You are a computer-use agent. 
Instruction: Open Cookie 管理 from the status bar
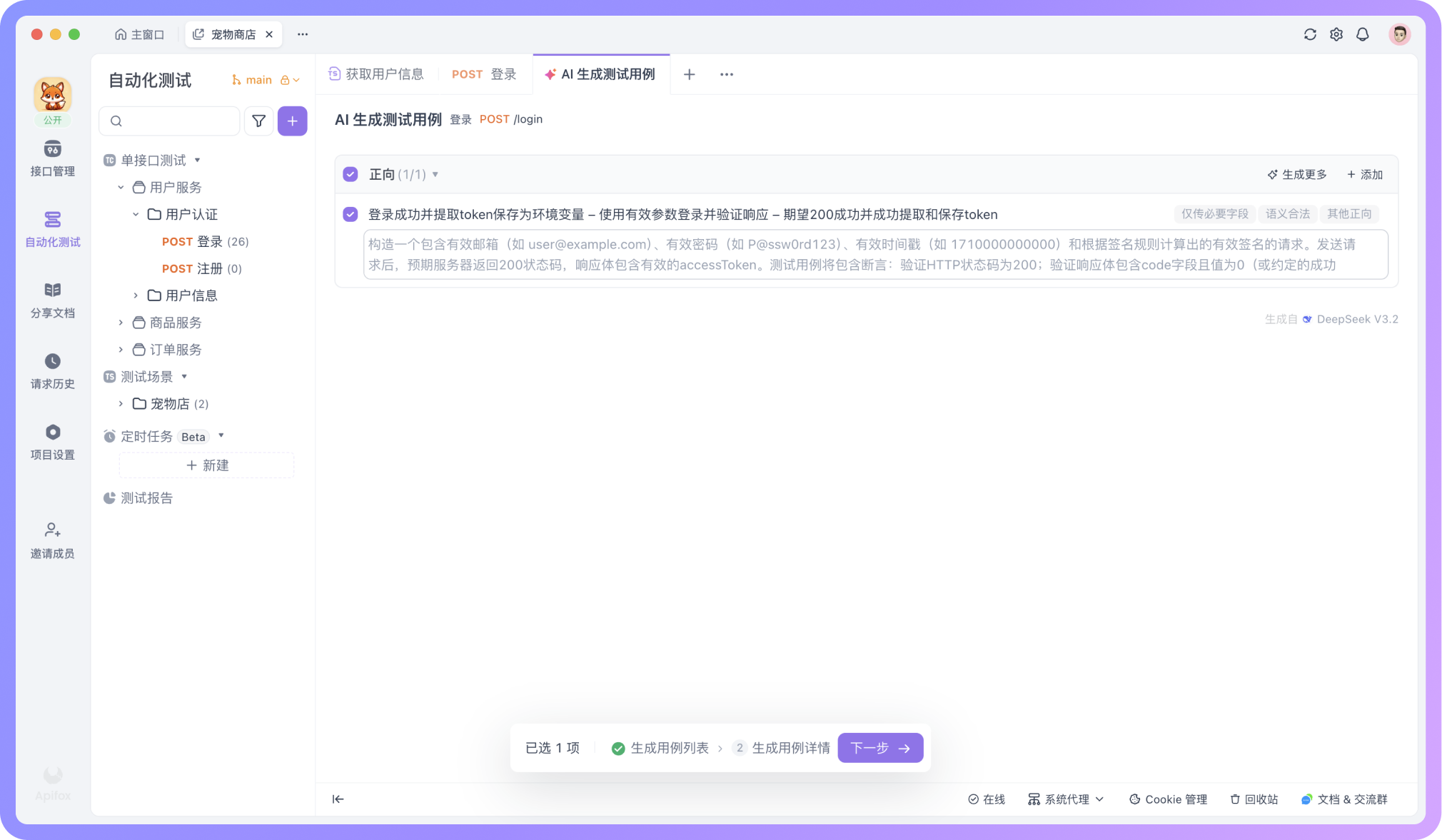pyautogui.click(x=1168, y=799)
